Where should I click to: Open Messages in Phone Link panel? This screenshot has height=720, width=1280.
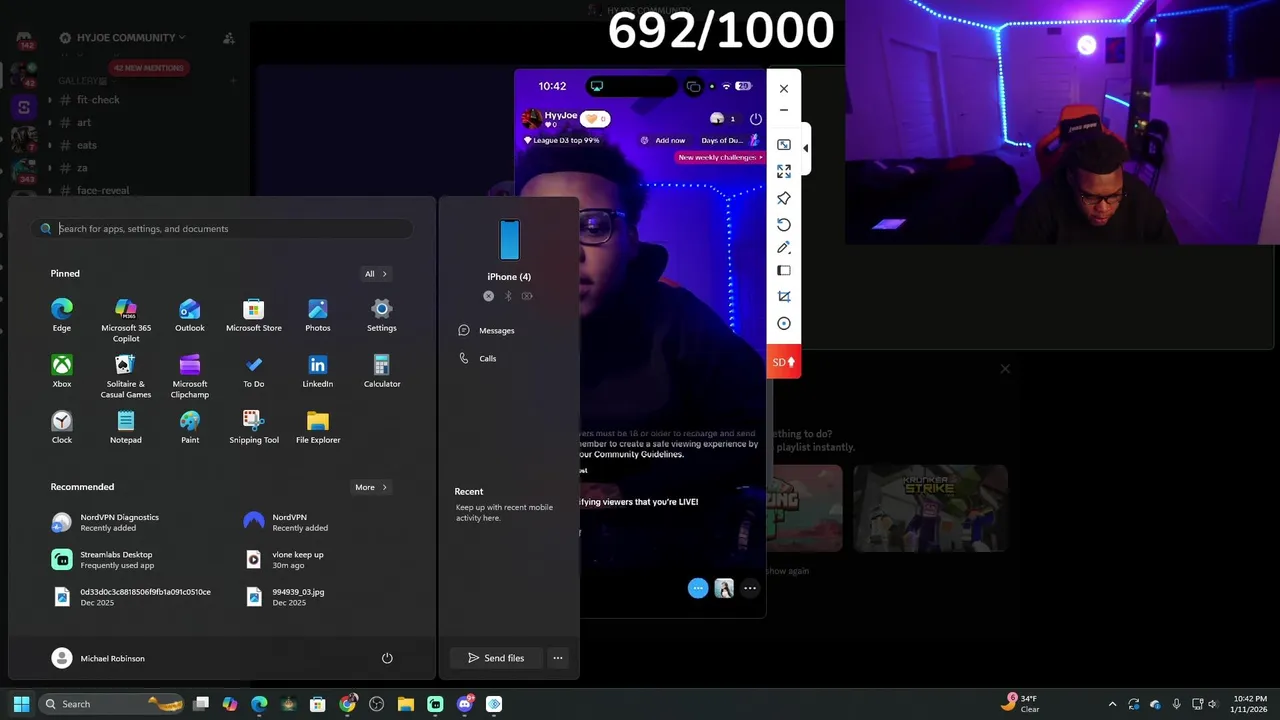tap(487, 331)
